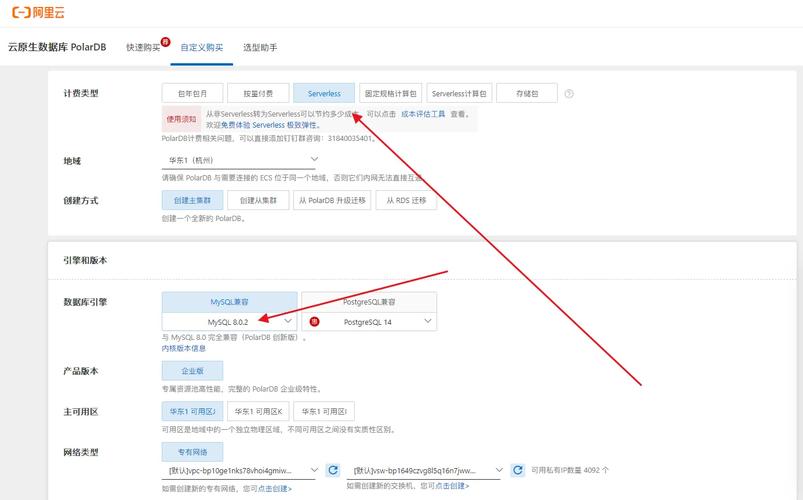Select Serverless billing type
This screenshot has width=803, height=500.
[324, 93]
